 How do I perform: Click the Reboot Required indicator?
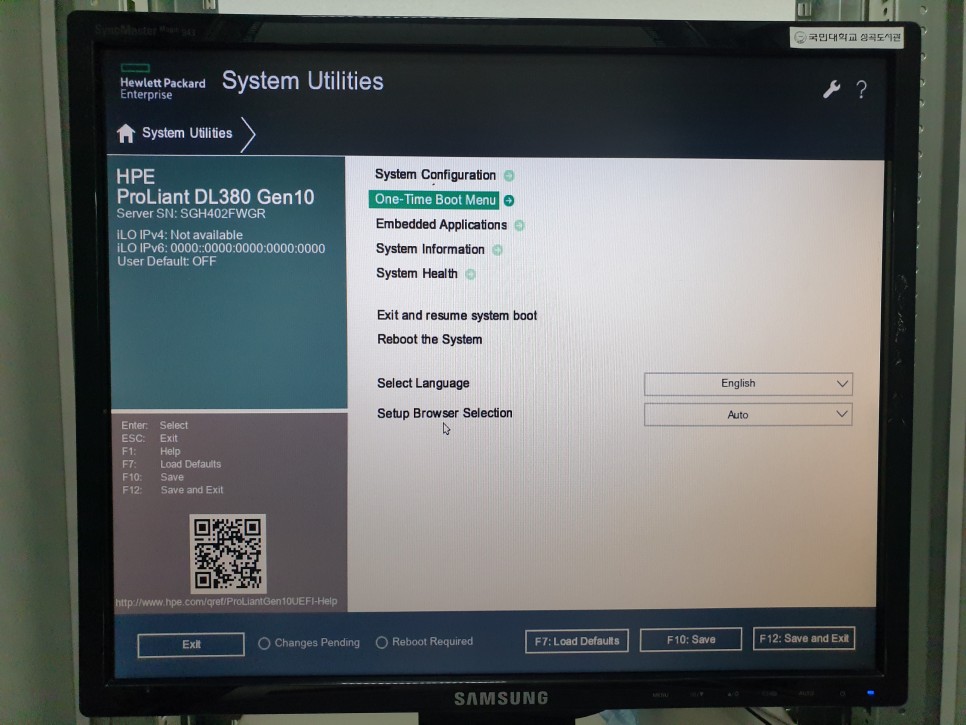pos(424,642)
